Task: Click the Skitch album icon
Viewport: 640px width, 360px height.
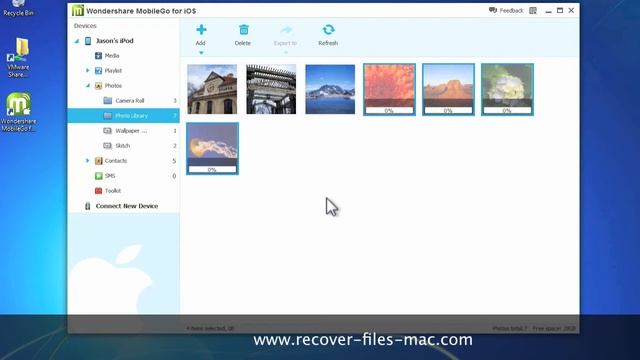Action: pyautogui.click(x=108, y=146)
